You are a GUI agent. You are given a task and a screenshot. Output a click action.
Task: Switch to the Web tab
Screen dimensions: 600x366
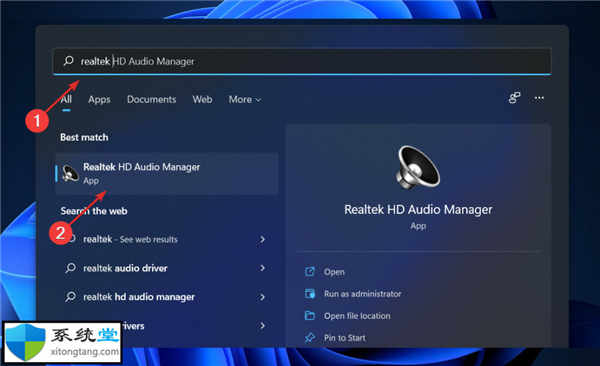click(x=202, y=100)
